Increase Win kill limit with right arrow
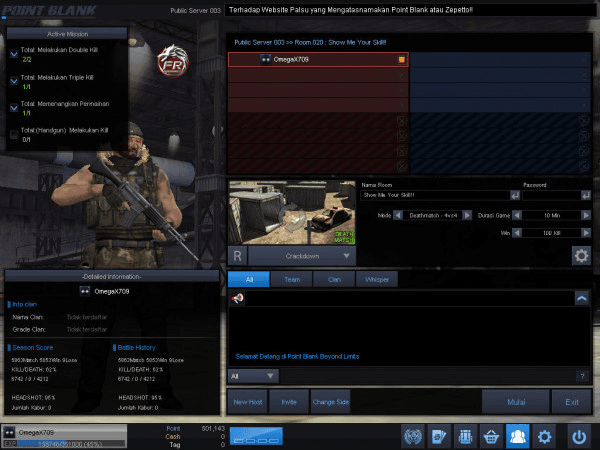 [x=586, y=233]
